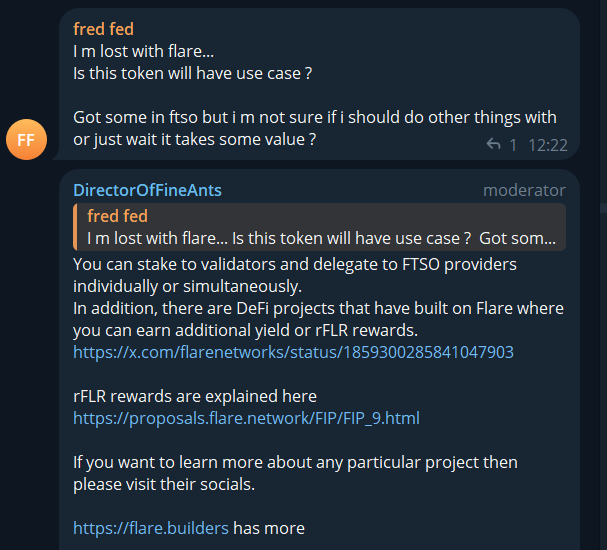Click the DirectorOfFineAnts sender name
The width and height of the screenshot is (607, 550).
147,190
